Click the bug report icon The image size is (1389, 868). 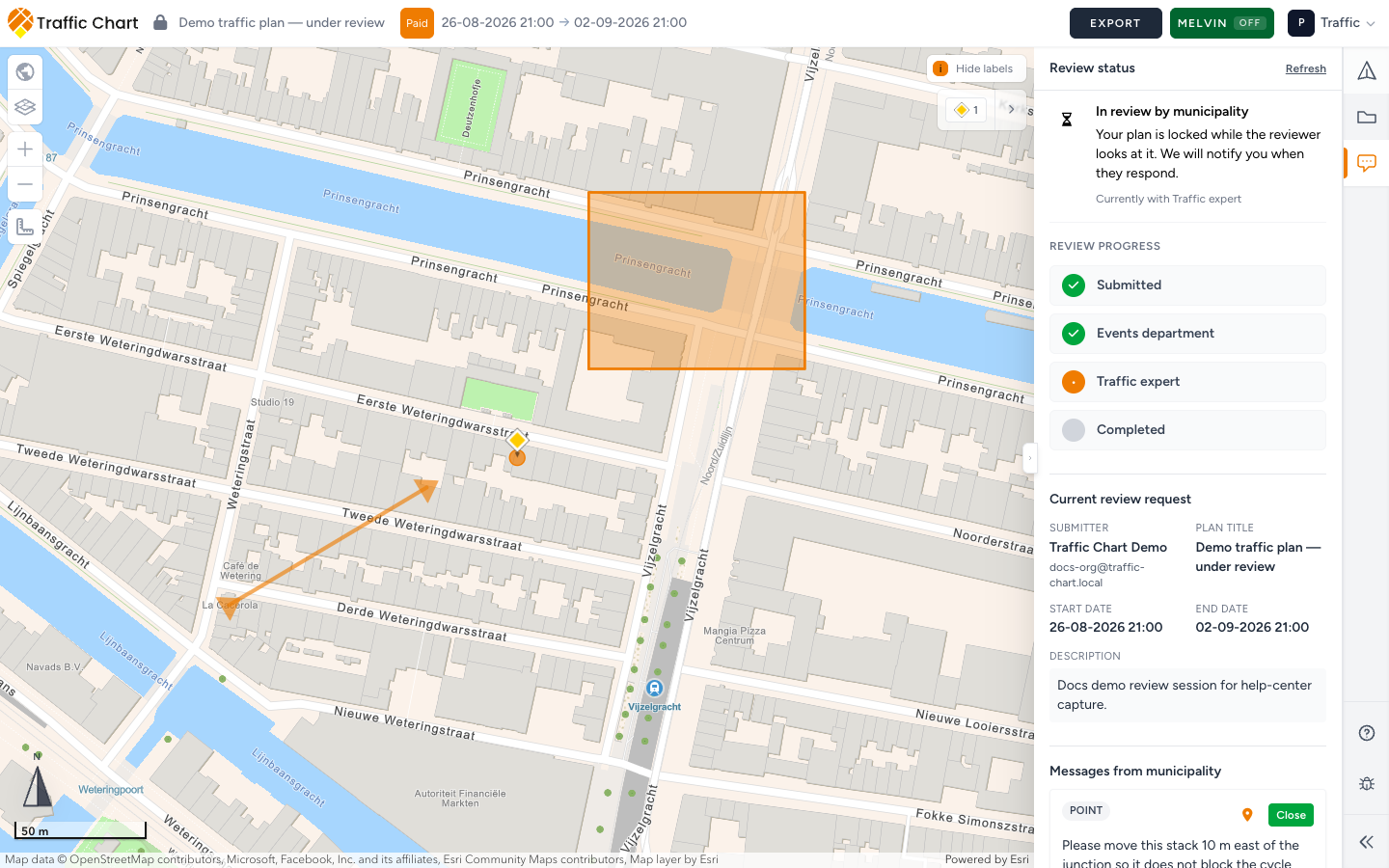pyautogui.click(x=1366, y=783)
